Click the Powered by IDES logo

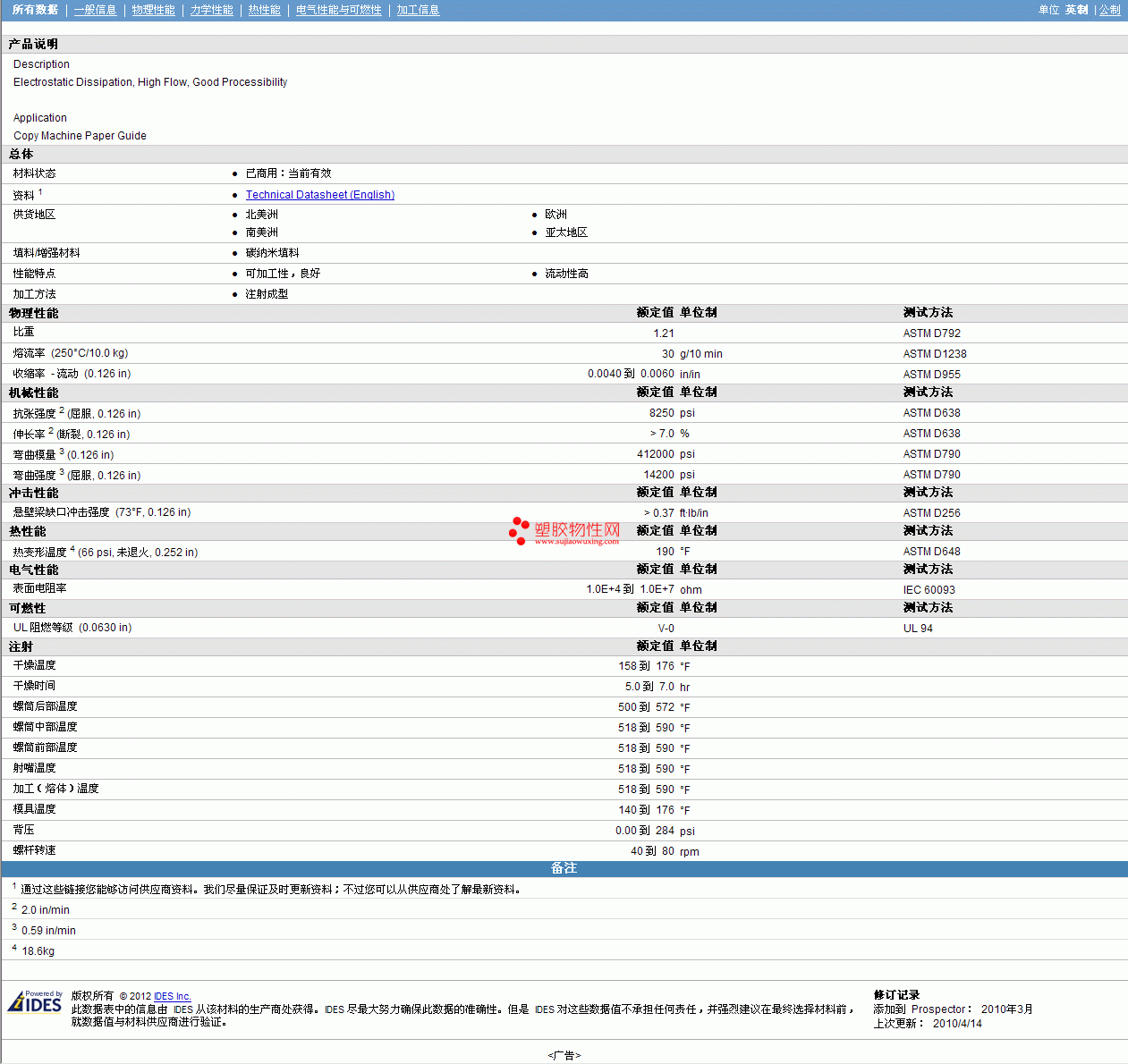click(x=35, y=1002)
